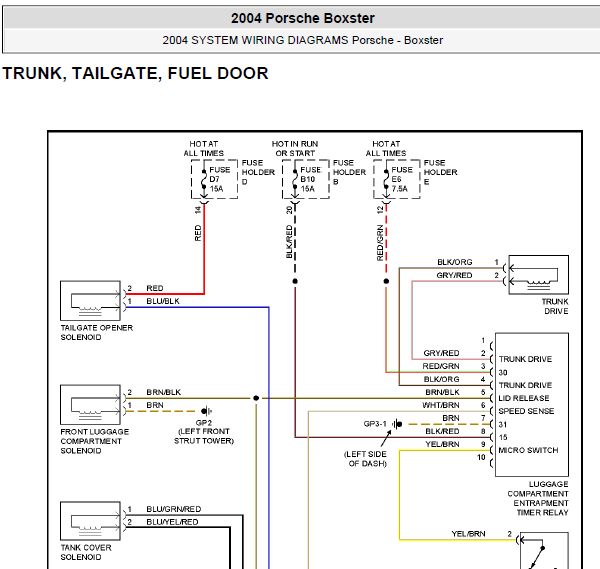This screenshot has width=600, height=569.
Task: Click 'BLK/ORG' label at Trunk Drive pin 1
Action: point(455,262)
